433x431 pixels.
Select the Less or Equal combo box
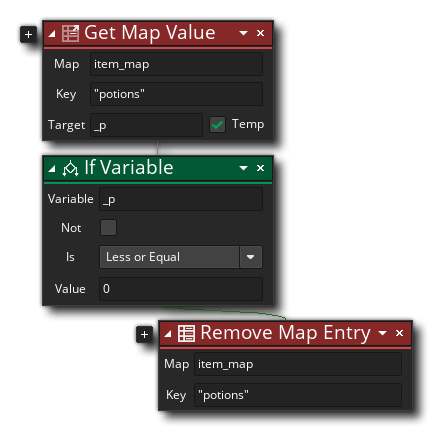(181, 257)
